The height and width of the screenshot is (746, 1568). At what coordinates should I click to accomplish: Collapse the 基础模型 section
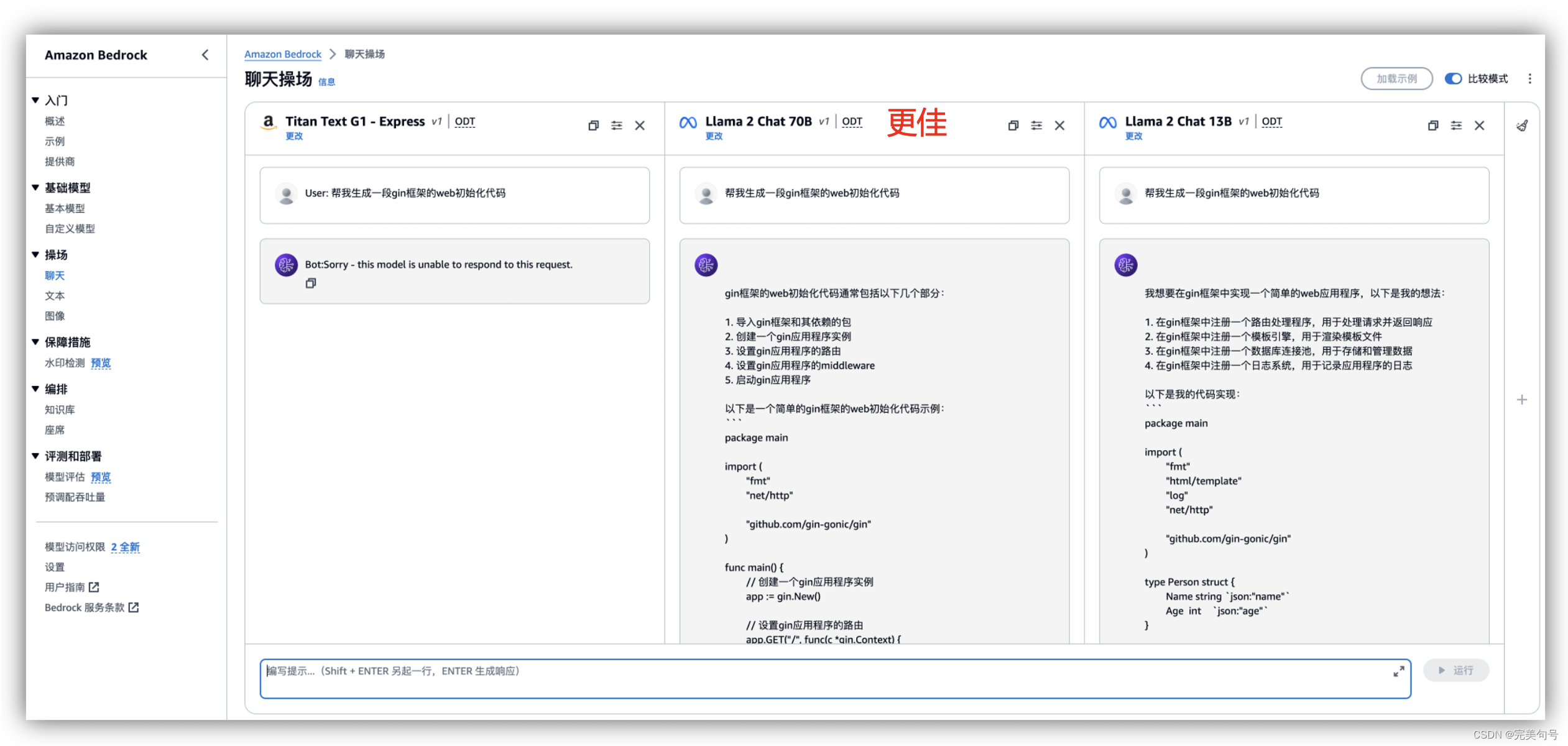pyautogui.click(x=35, y=187)
